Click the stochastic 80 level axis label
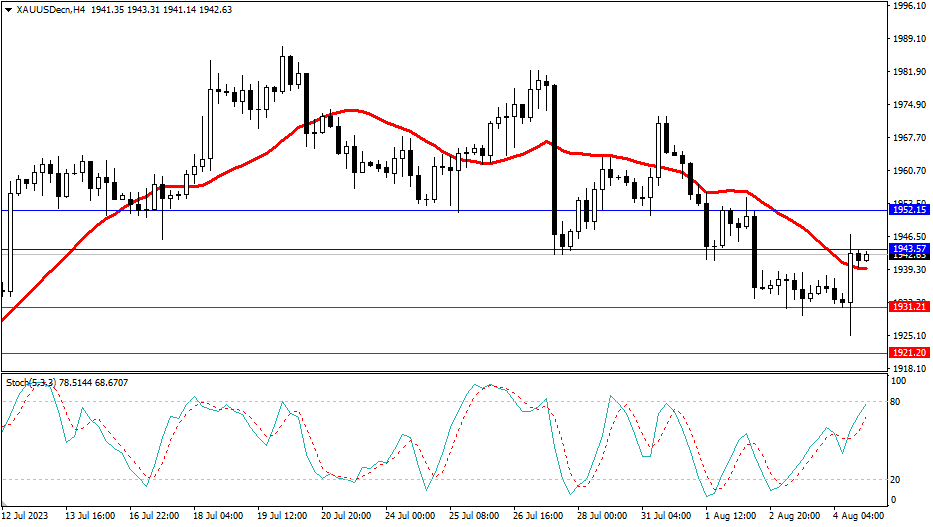The image size is (933, 527). [897, 402]
